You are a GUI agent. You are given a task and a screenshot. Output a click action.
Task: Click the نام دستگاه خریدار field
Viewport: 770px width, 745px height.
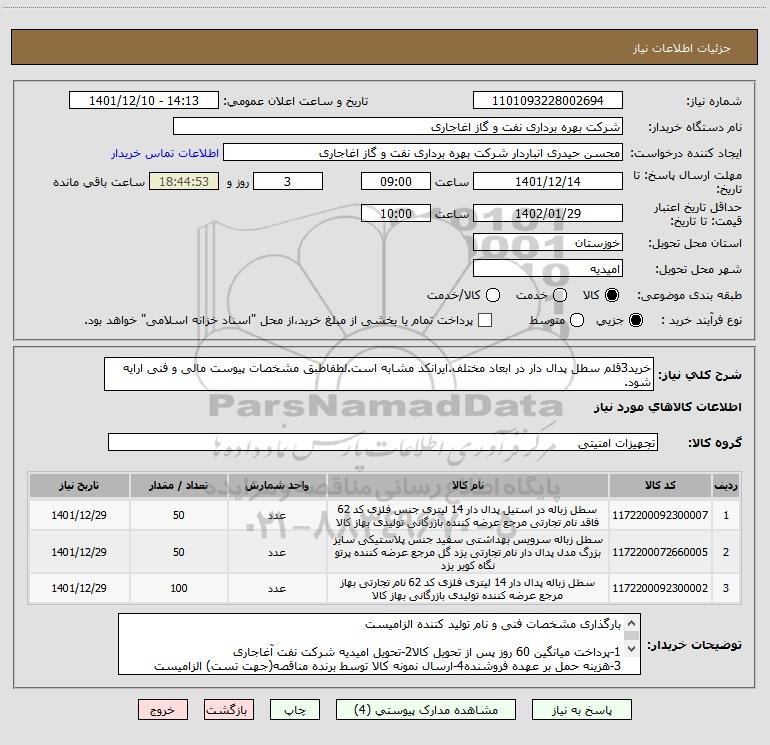(398, 127)
